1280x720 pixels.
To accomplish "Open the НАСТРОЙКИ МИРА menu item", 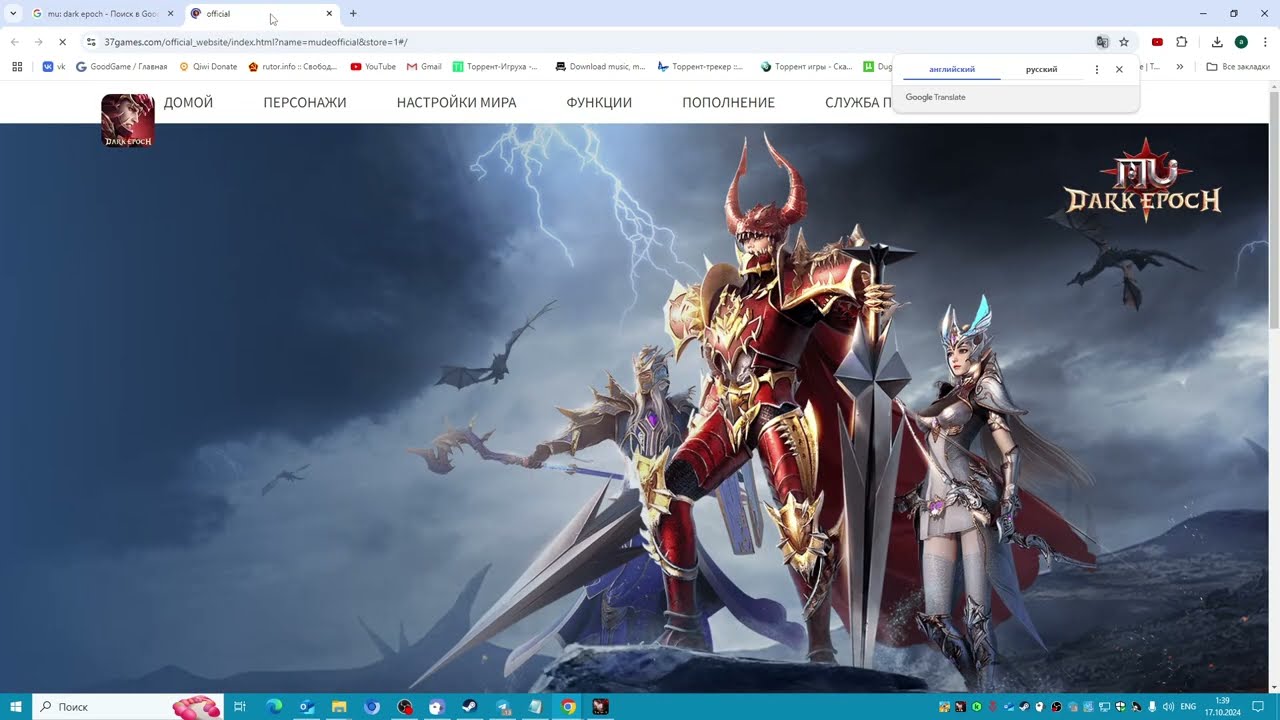I will coord(456,102).
